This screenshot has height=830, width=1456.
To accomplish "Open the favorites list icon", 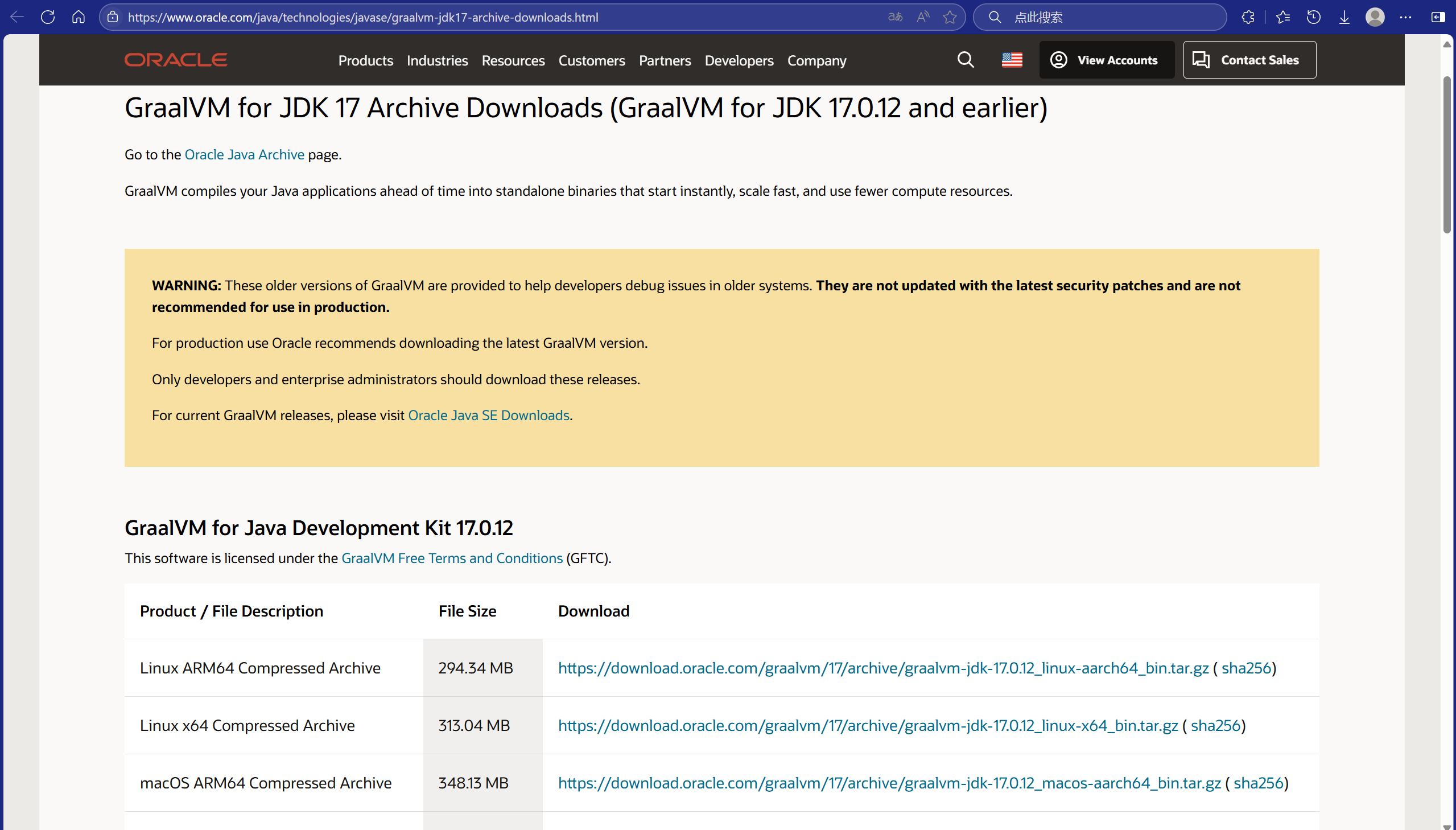I will [x=1283, y=17].
